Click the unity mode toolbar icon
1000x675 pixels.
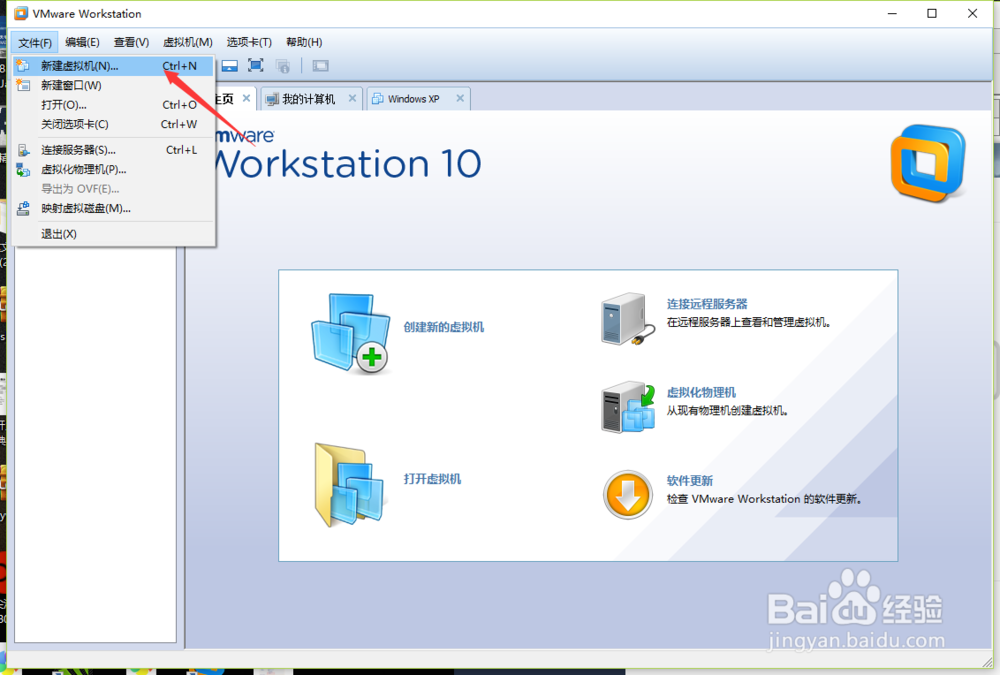pos(321,66)
